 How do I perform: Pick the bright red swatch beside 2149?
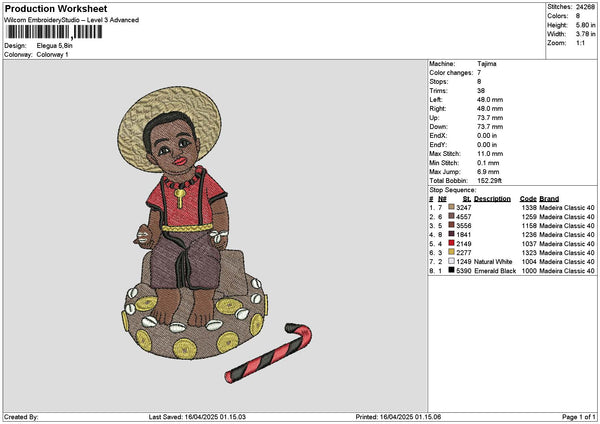(452, 243)
